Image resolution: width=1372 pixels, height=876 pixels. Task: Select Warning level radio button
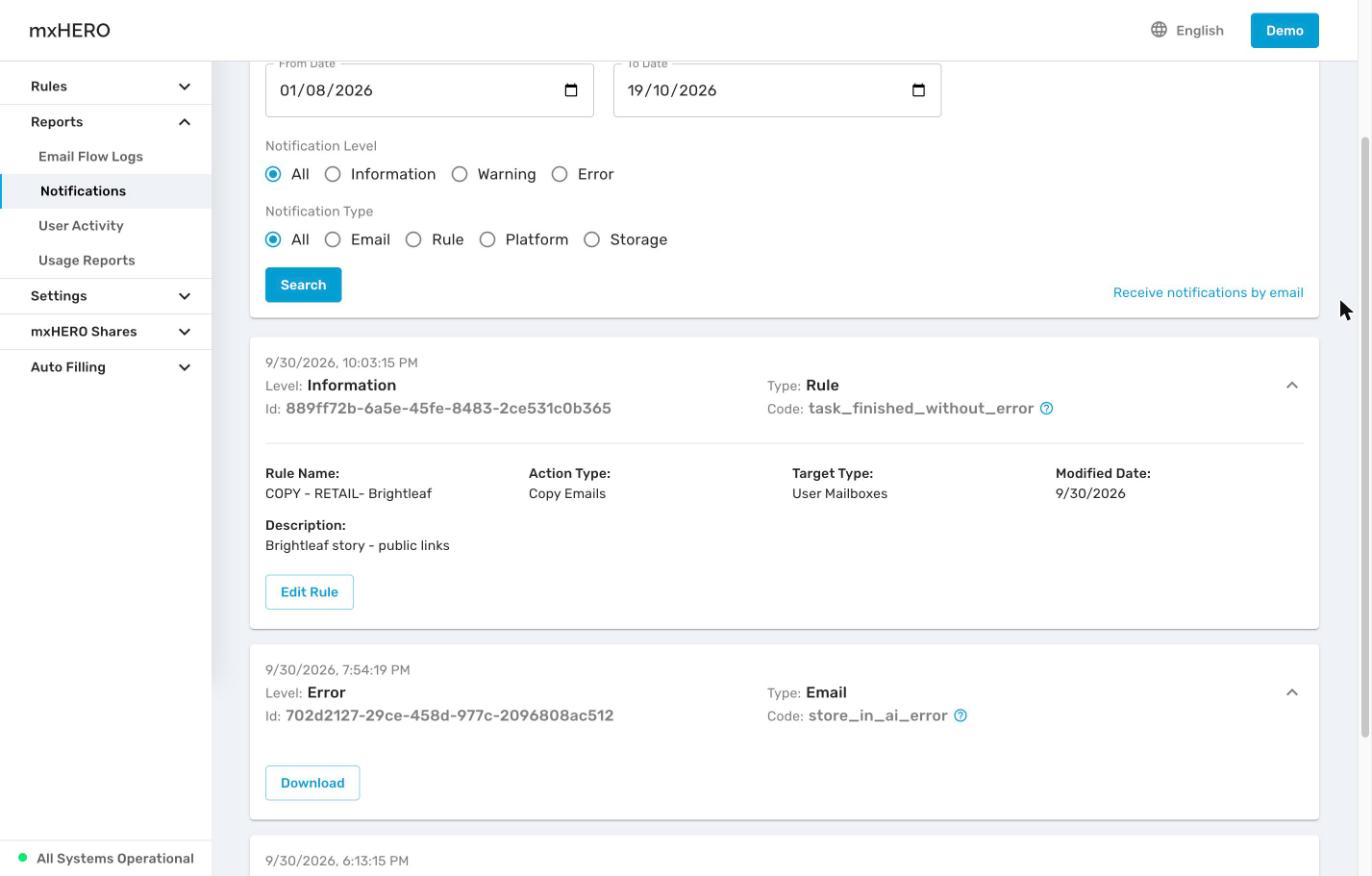pyautogui.click(x=459, y=174)
